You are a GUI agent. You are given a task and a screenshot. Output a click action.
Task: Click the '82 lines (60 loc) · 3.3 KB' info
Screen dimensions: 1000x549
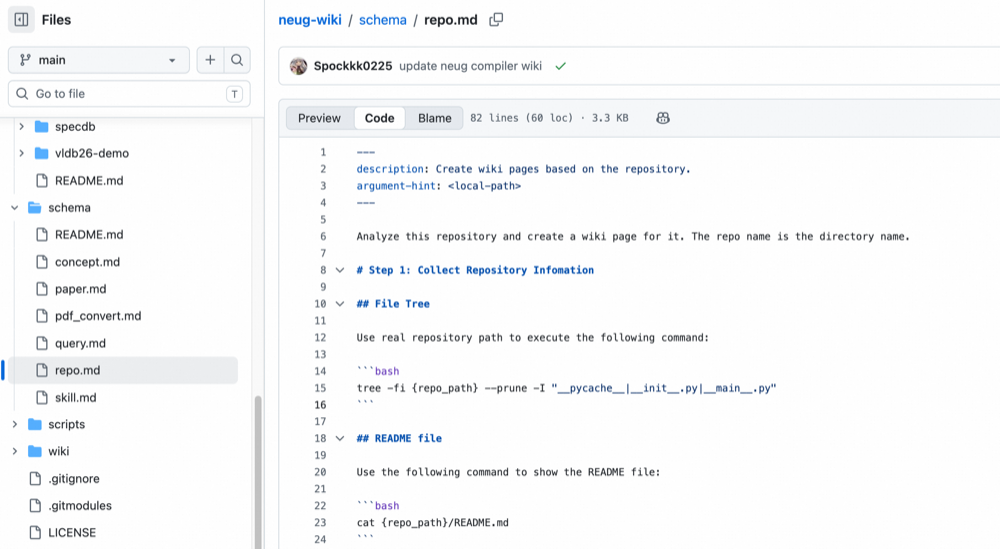tap(549, 118)
